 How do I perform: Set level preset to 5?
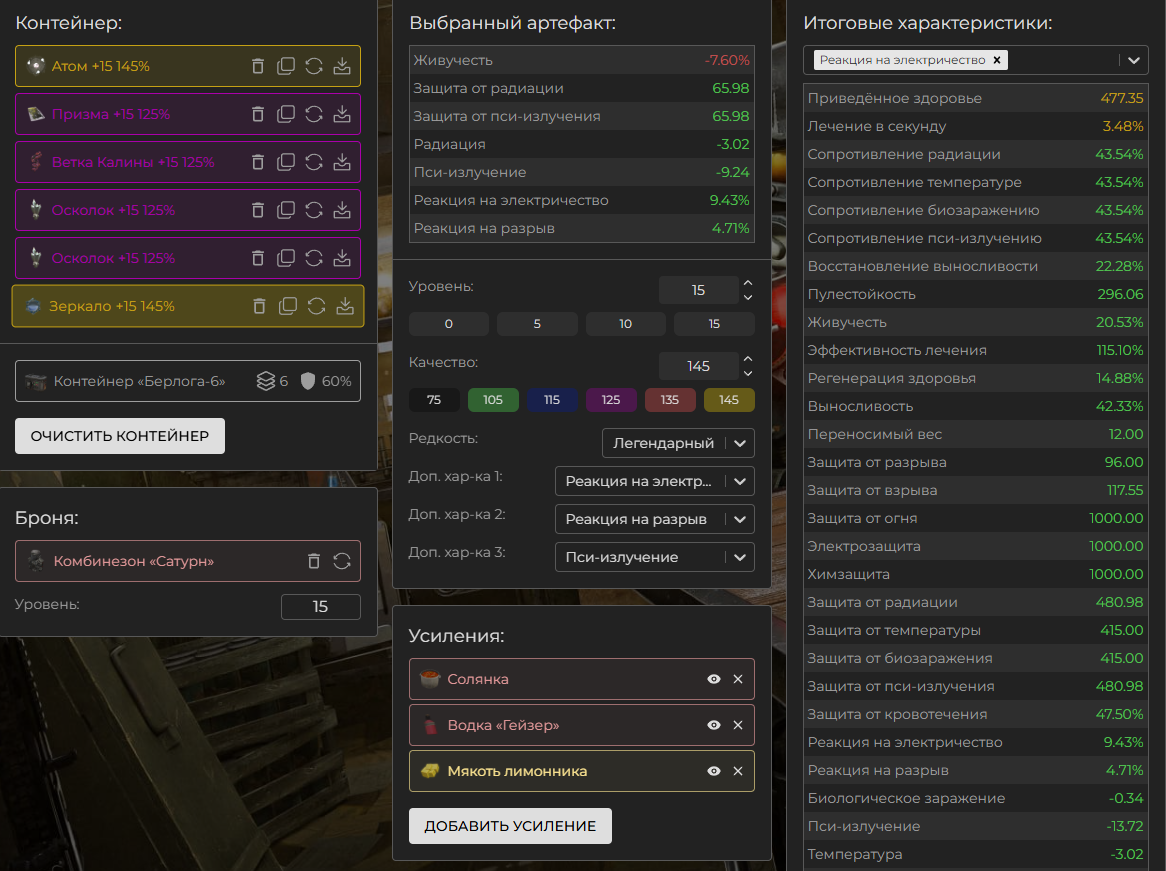point(537,324)
